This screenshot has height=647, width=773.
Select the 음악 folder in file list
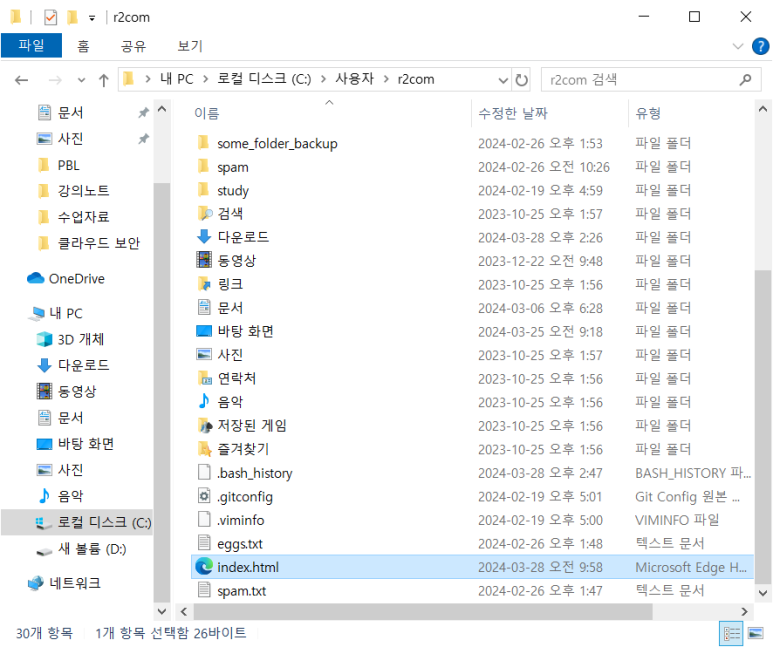click(x=230, y=402)
